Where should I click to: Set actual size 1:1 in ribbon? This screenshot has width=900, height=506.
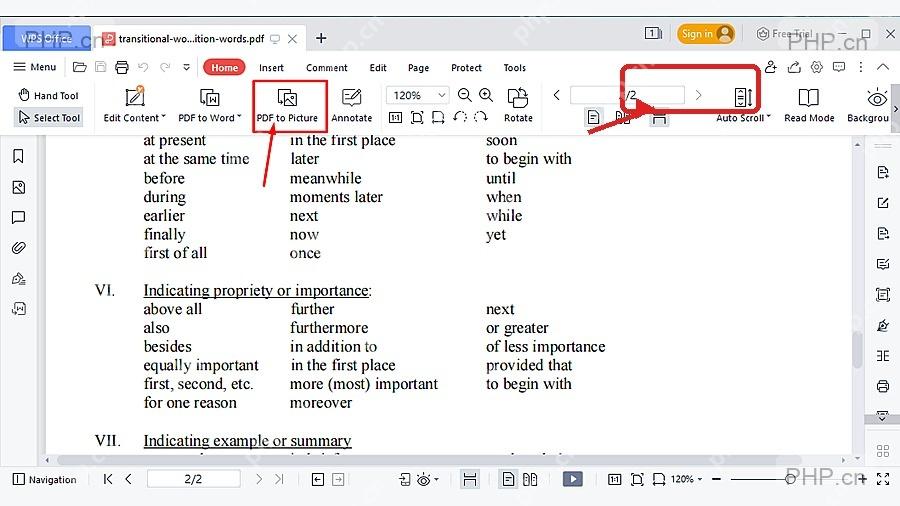point(395,118)
